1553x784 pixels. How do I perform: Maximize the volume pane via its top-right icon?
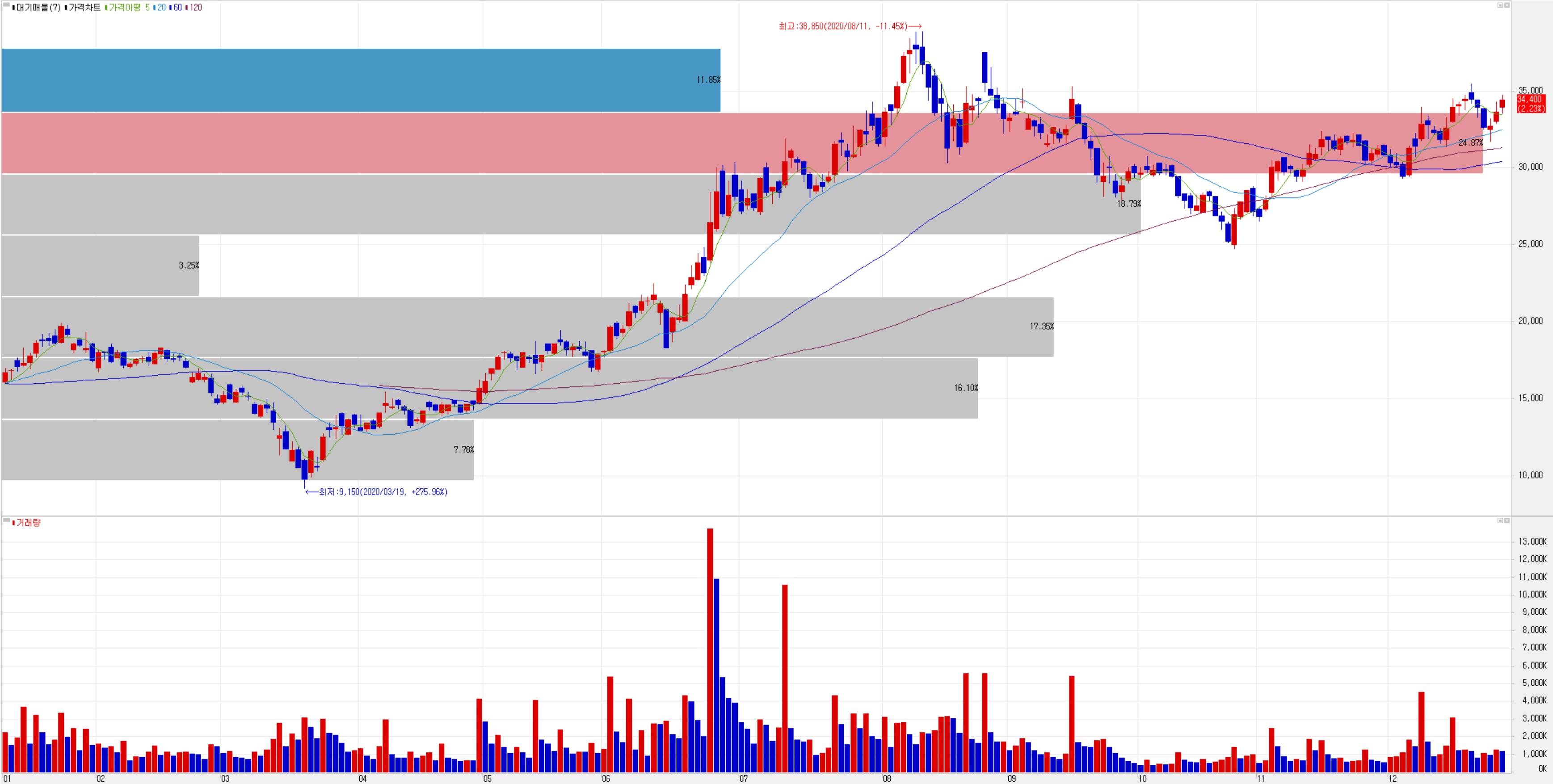point(1500,520)
